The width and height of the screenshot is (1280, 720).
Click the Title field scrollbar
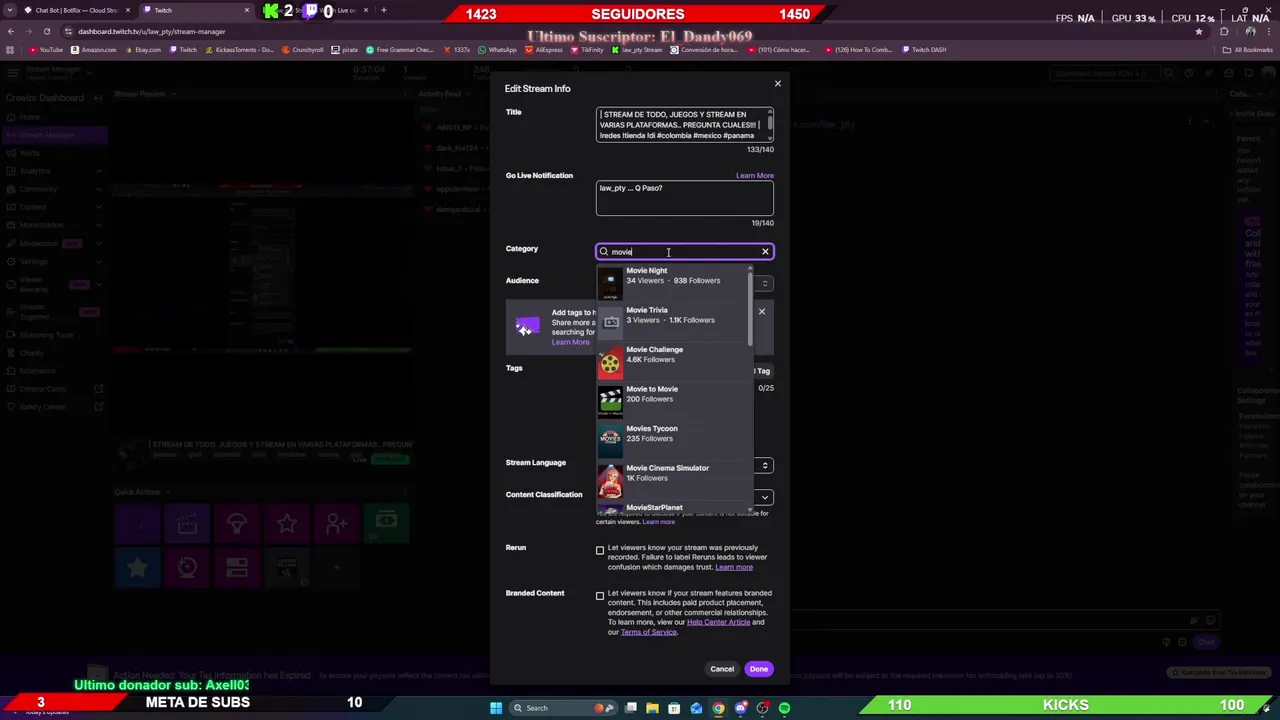[770, 123]
